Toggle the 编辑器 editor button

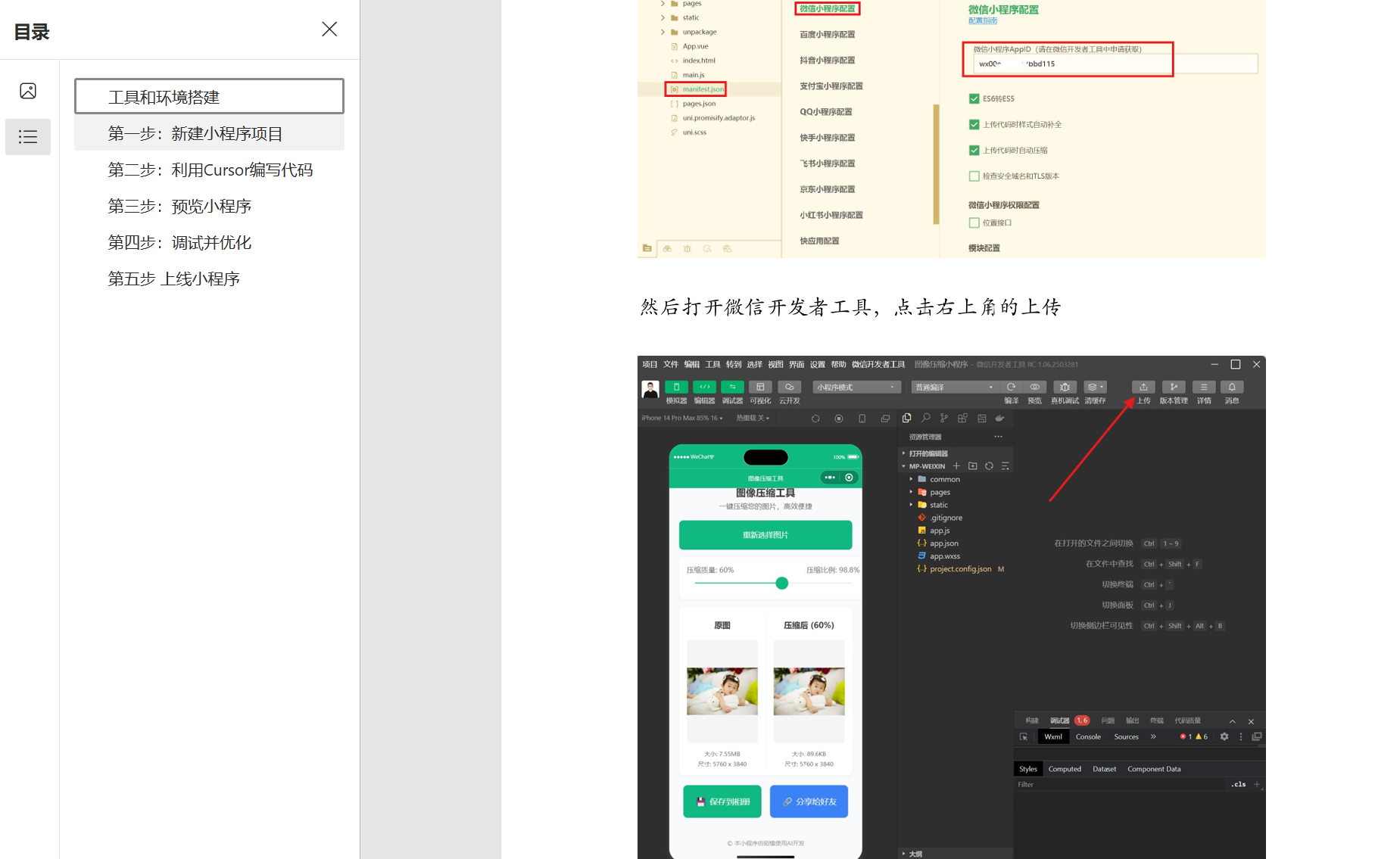pos(704,387)
